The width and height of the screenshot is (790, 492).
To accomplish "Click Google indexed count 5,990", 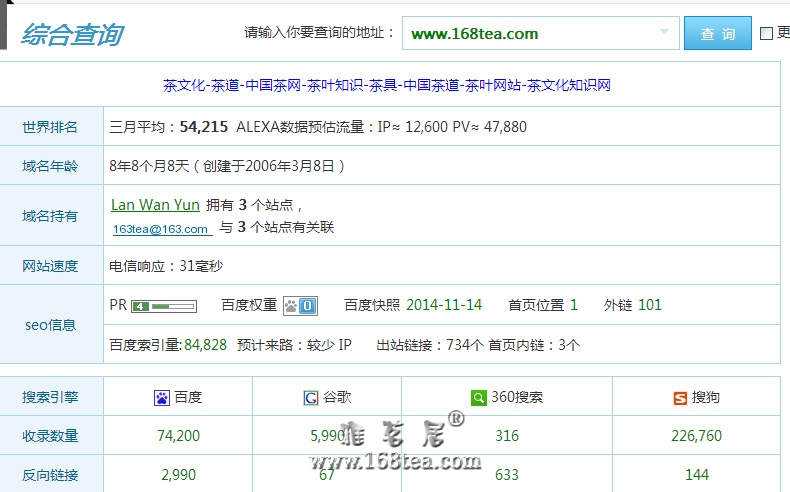I will [327, 436].
